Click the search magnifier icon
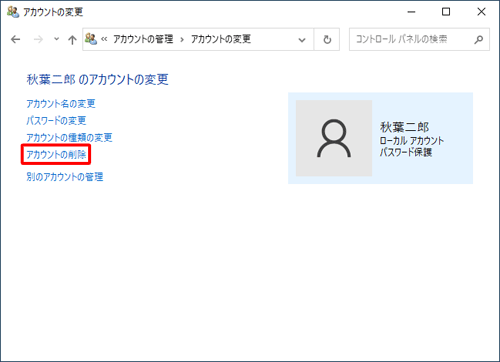 pyautogui.click(x=479, y=39)
